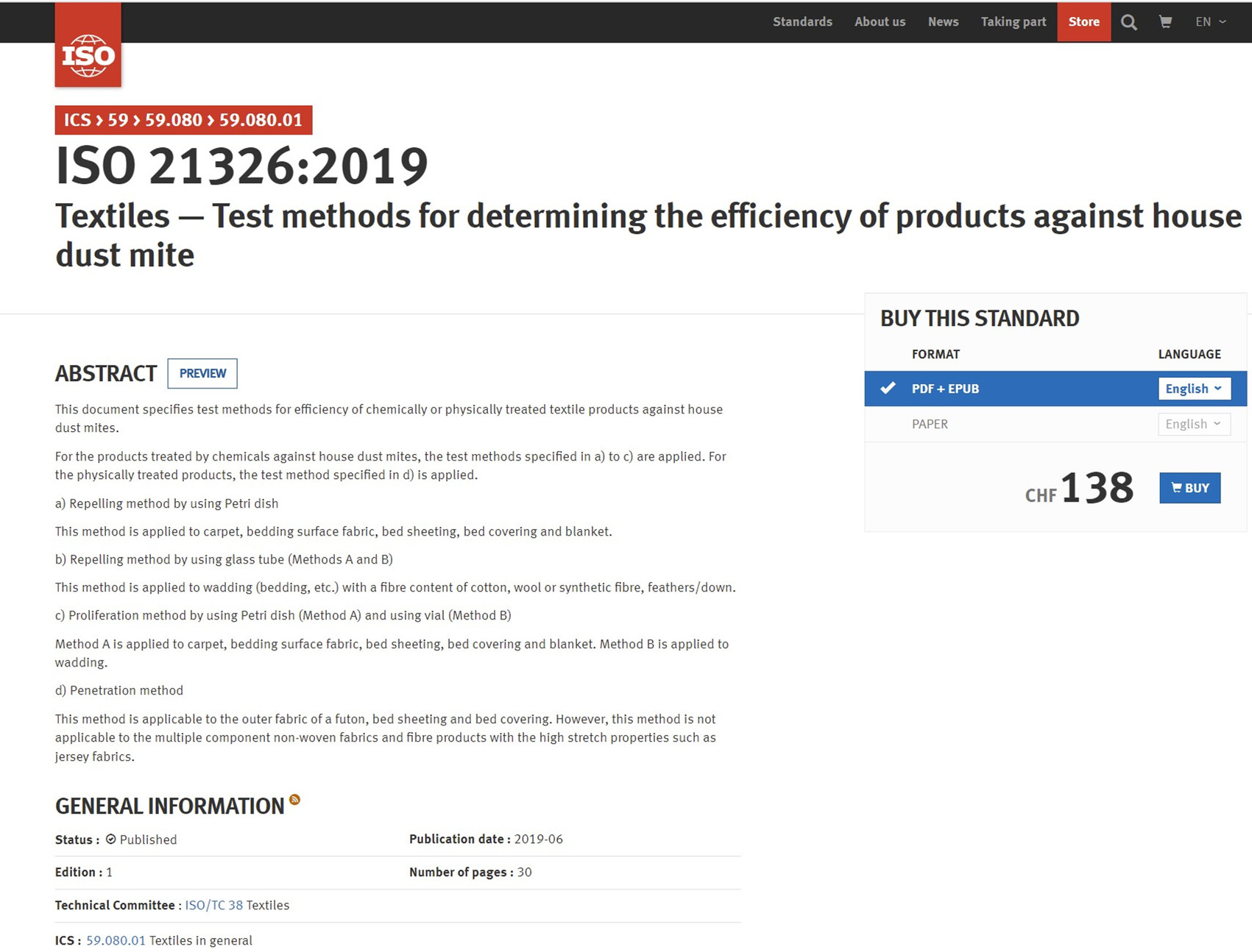The image size is (1252, 952).
Task: Open the shopping cart icon
Action: 1165,22
